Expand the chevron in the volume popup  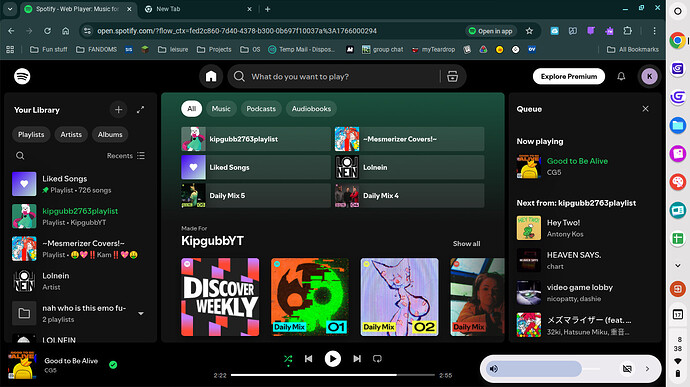pyautogui.click(x=647, y=369)
